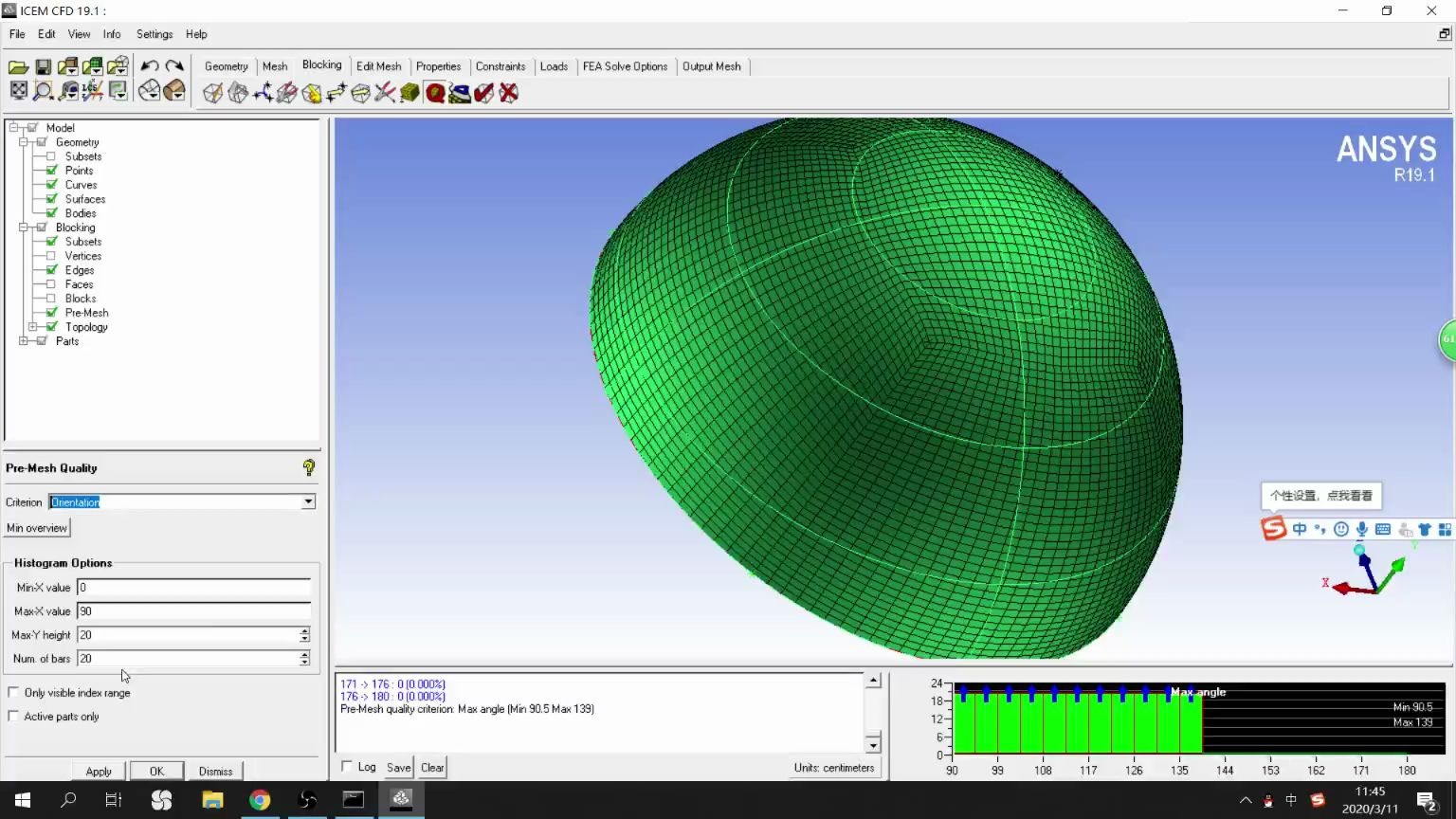Image resolution: width=1456 pixels, height=819 pixels.
Task: Click the Undo arrow icon
Action: click(x=150, y=65)
